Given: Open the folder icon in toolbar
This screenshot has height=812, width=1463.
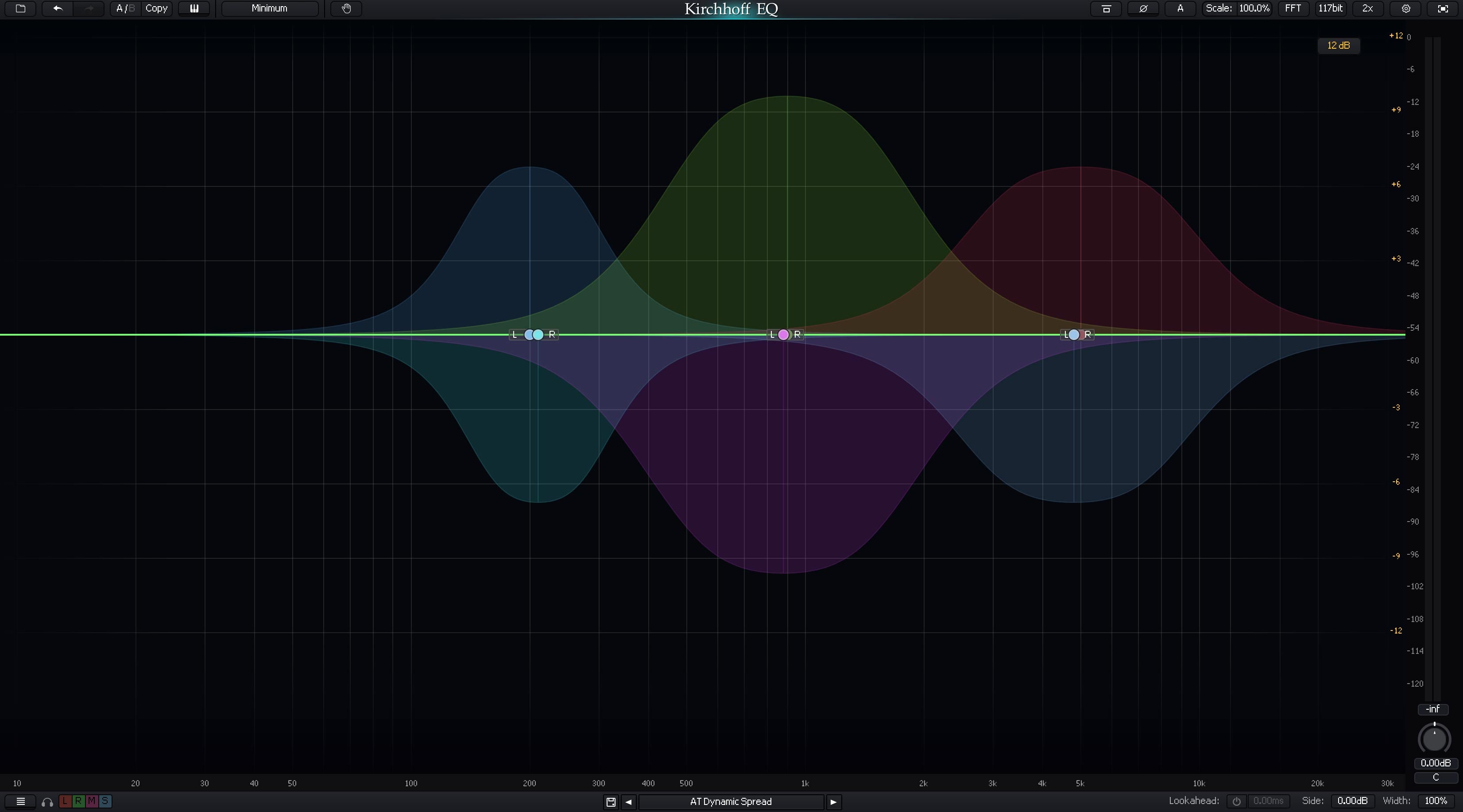Looking at the screenshot, I should click(x=20, y=8).
